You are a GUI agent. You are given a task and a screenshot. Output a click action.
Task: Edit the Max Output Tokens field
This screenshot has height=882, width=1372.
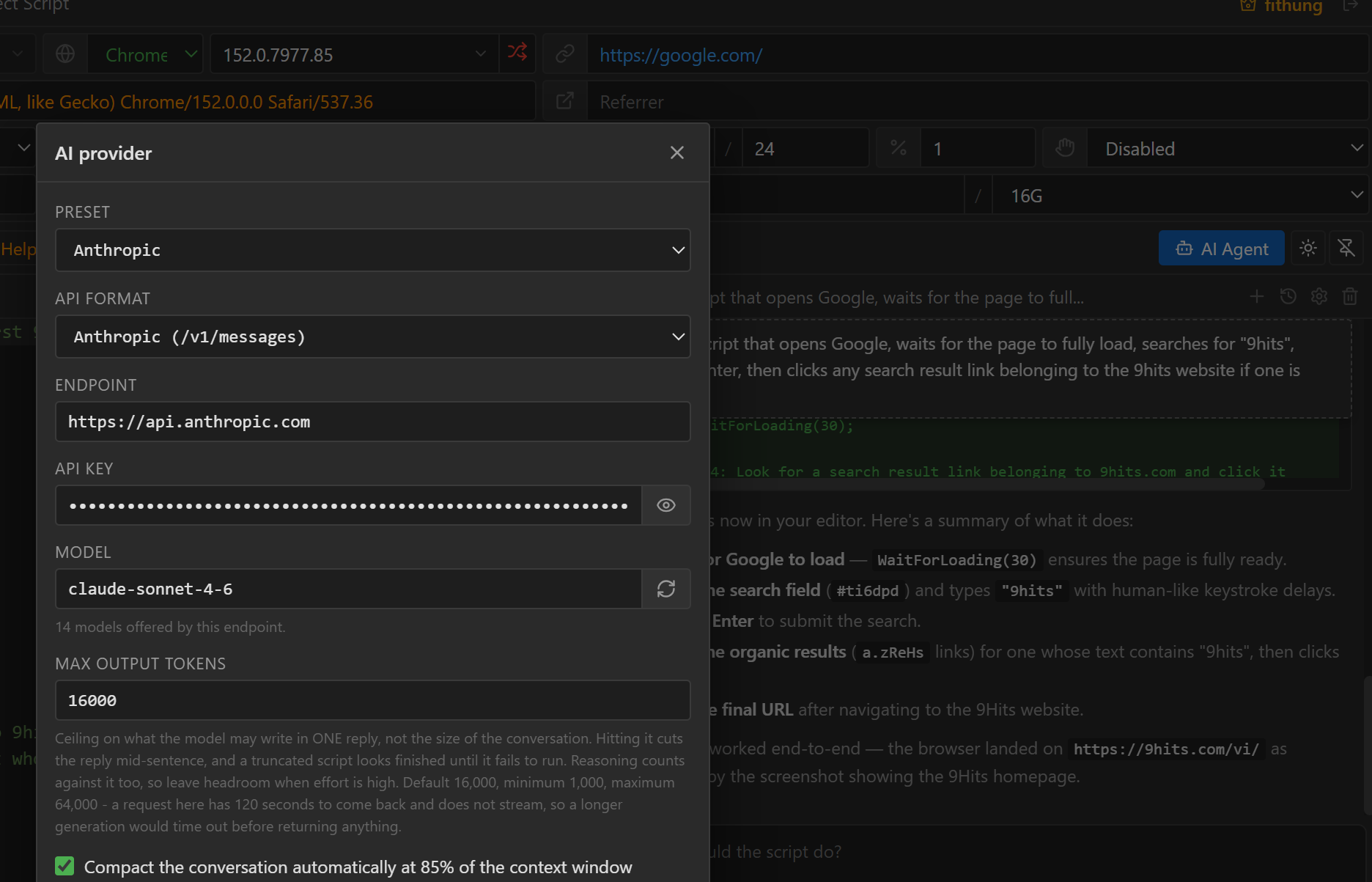point(372,700)
